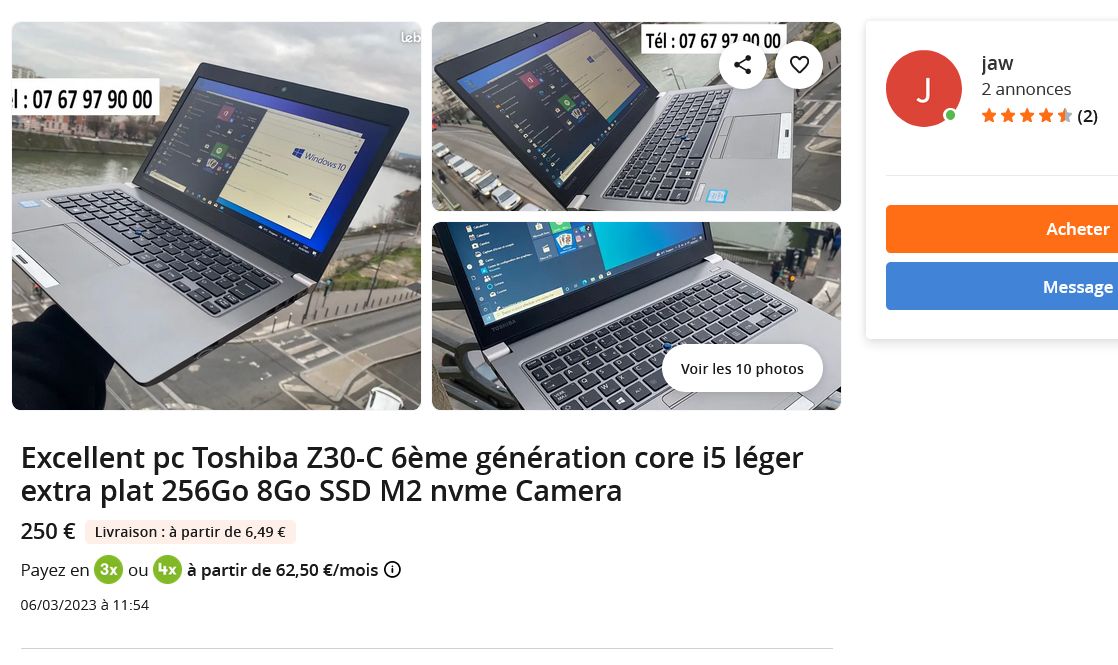Open the top-right laptop keyboard photo
The image size is (1118, 665).
(636, 116)
